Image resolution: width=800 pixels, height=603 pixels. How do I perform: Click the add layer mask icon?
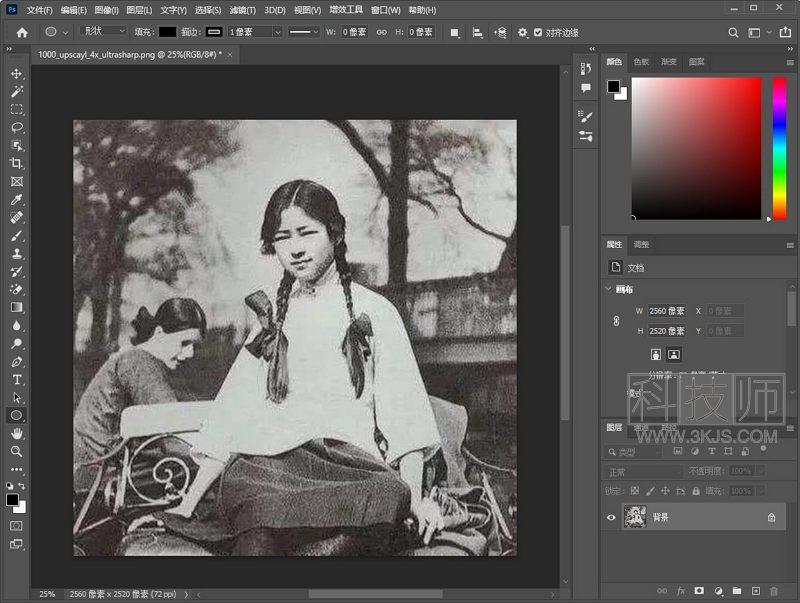tap(699, 591)
